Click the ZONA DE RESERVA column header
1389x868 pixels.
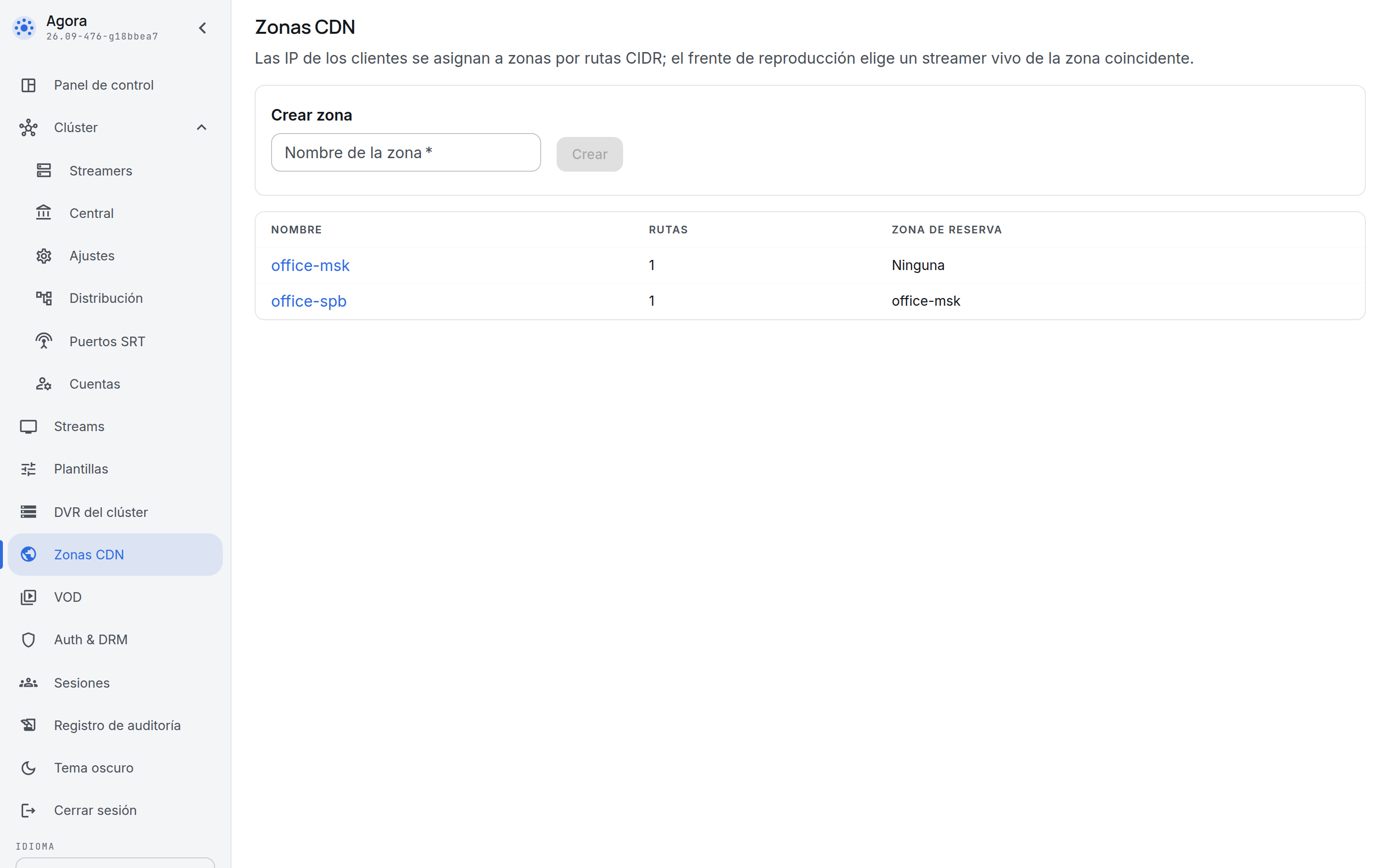point(946,230)
